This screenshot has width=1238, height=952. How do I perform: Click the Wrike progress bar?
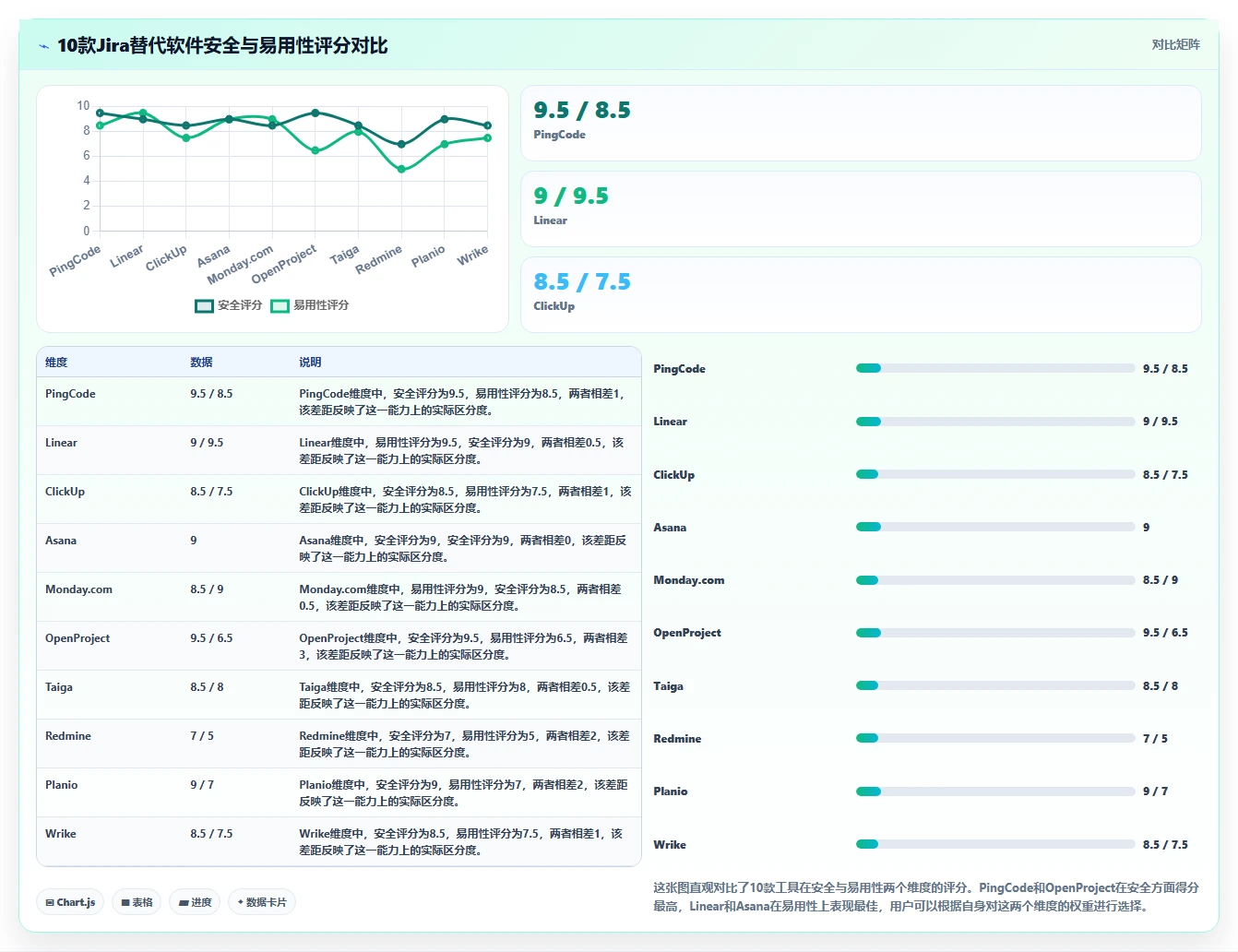click(995, 844)
